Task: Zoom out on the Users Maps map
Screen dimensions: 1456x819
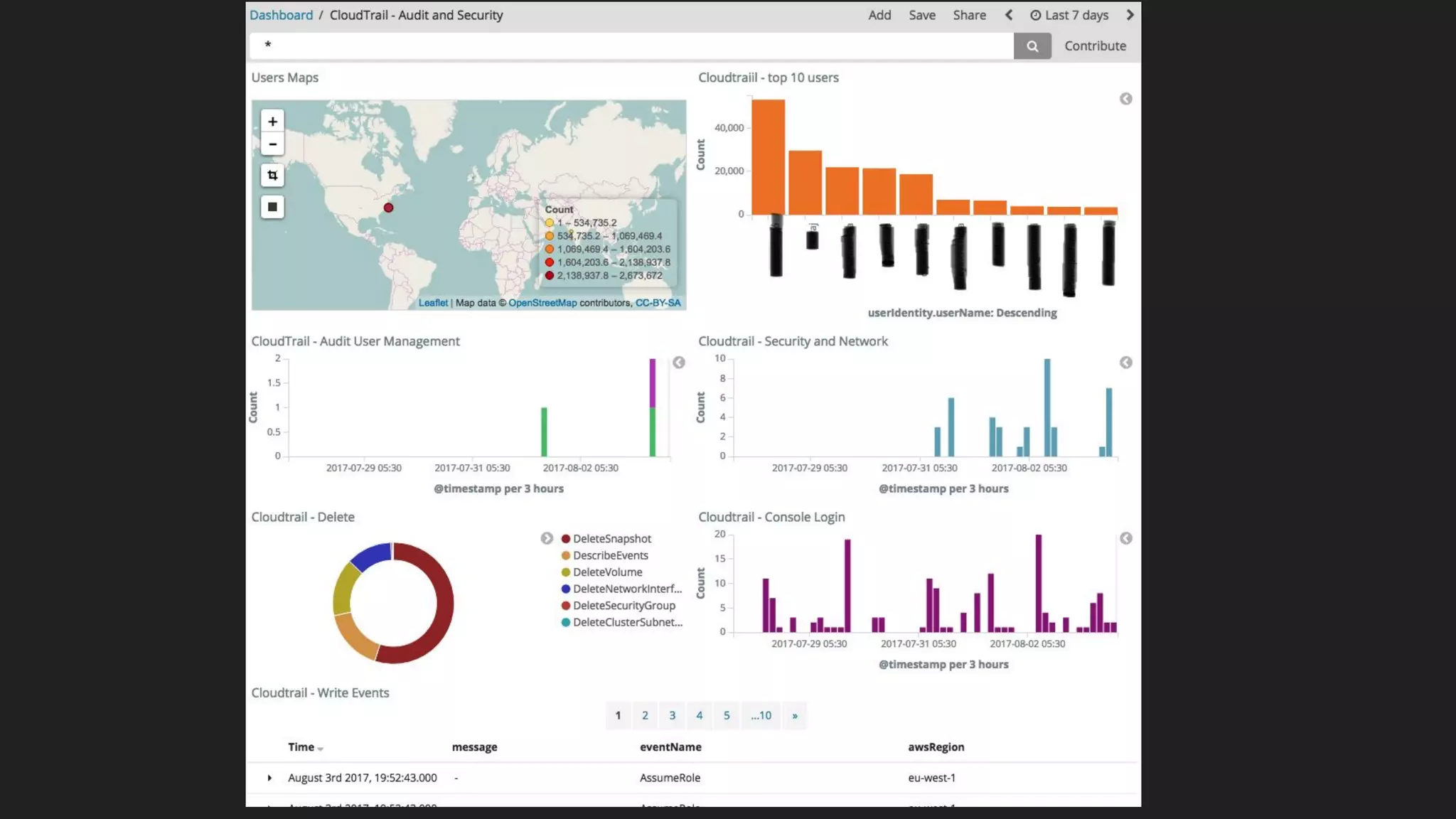Action: tap(272, 144)
